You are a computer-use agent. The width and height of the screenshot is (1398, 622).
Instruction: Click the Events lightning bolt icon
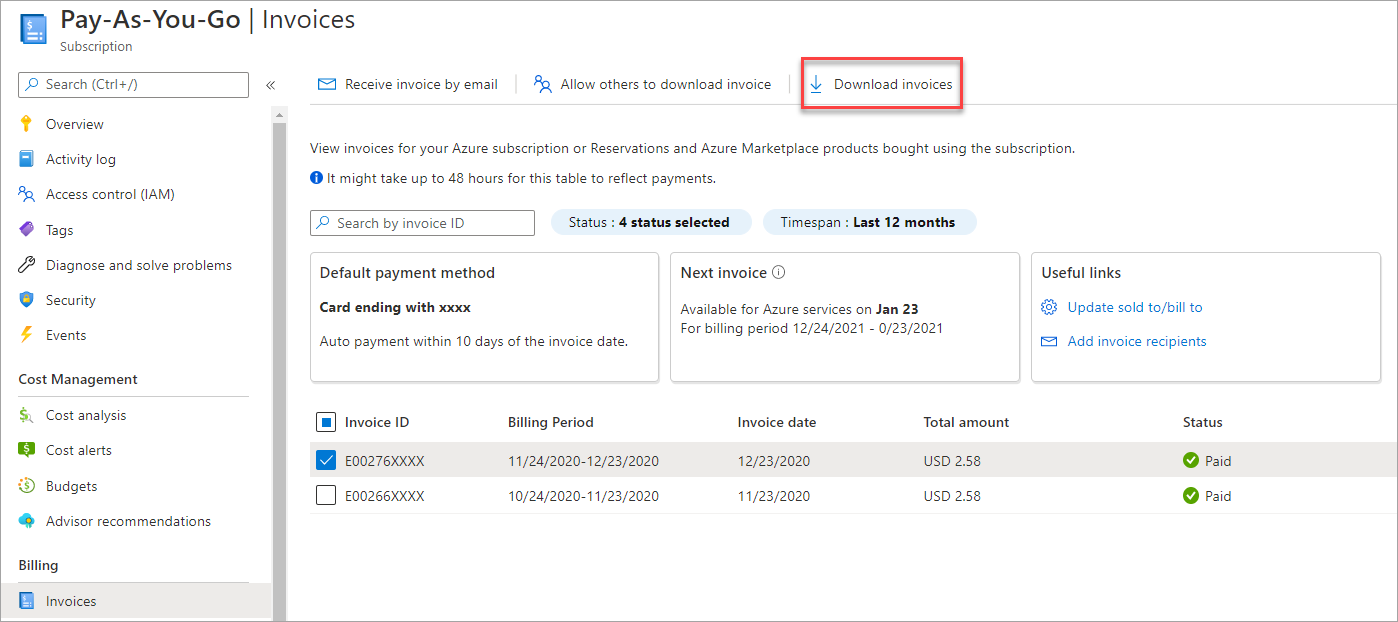(x=27, y=335)
